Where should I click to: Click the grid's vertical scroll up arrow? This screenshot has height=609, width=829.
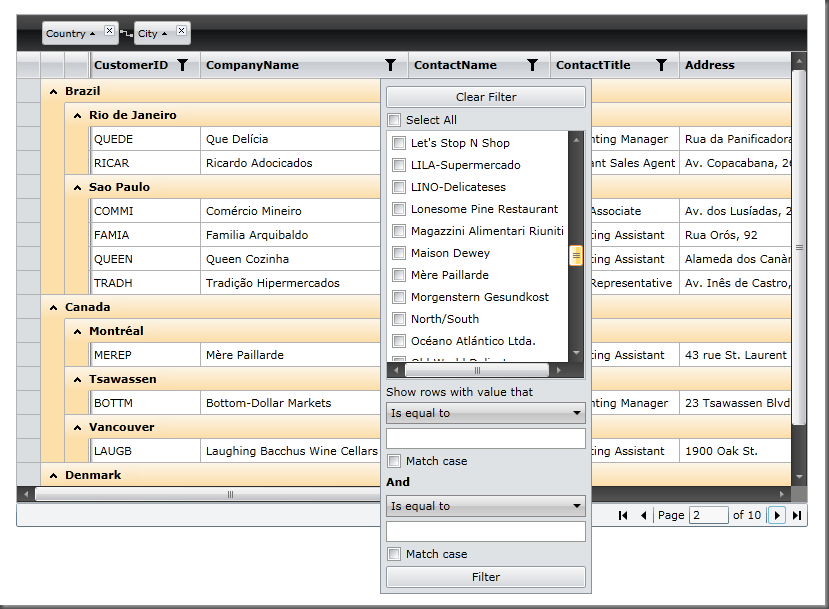click(799, 61)
